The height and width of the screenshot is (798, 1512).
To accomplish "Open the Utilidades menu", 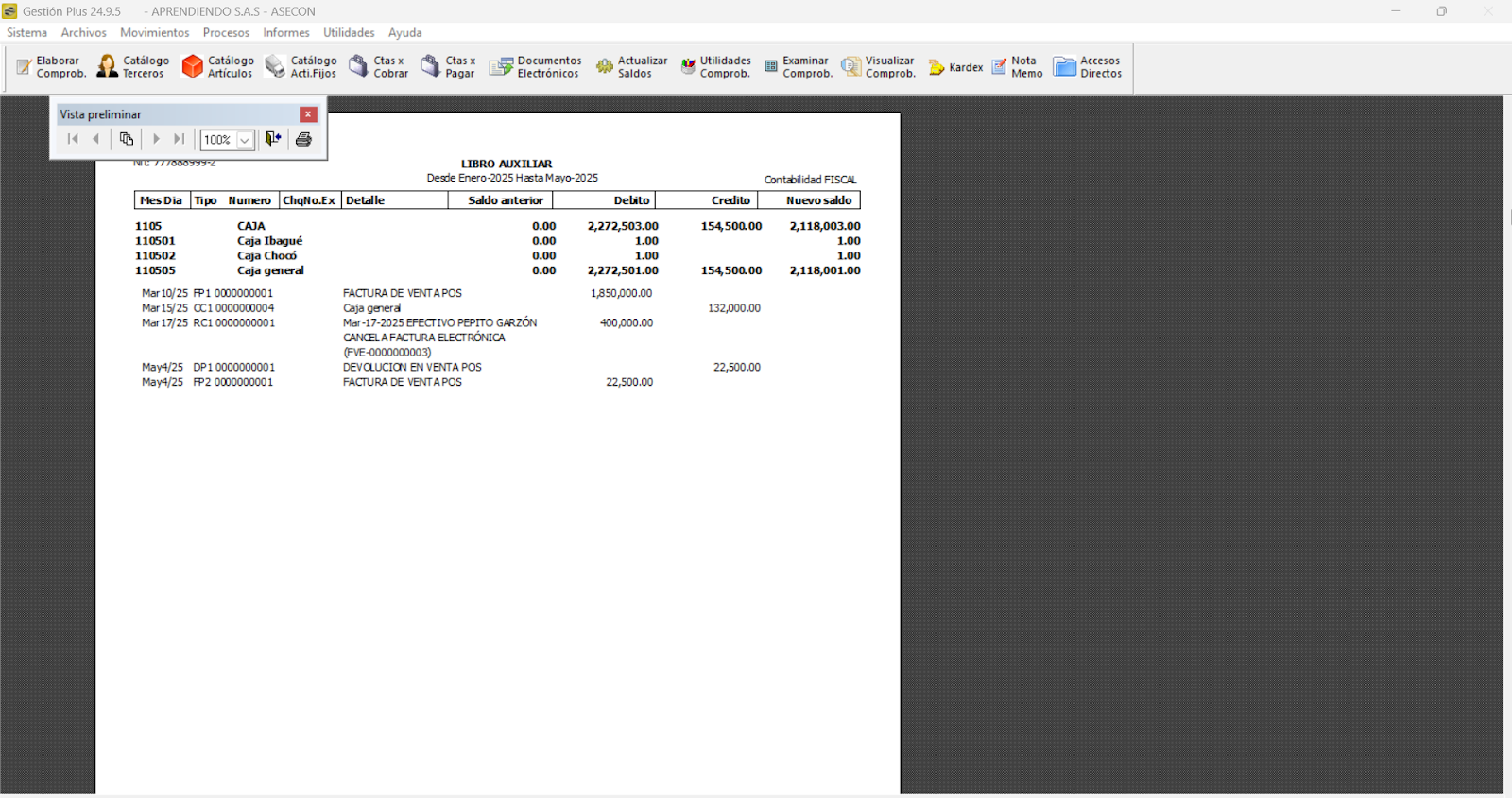I will 349,32.
